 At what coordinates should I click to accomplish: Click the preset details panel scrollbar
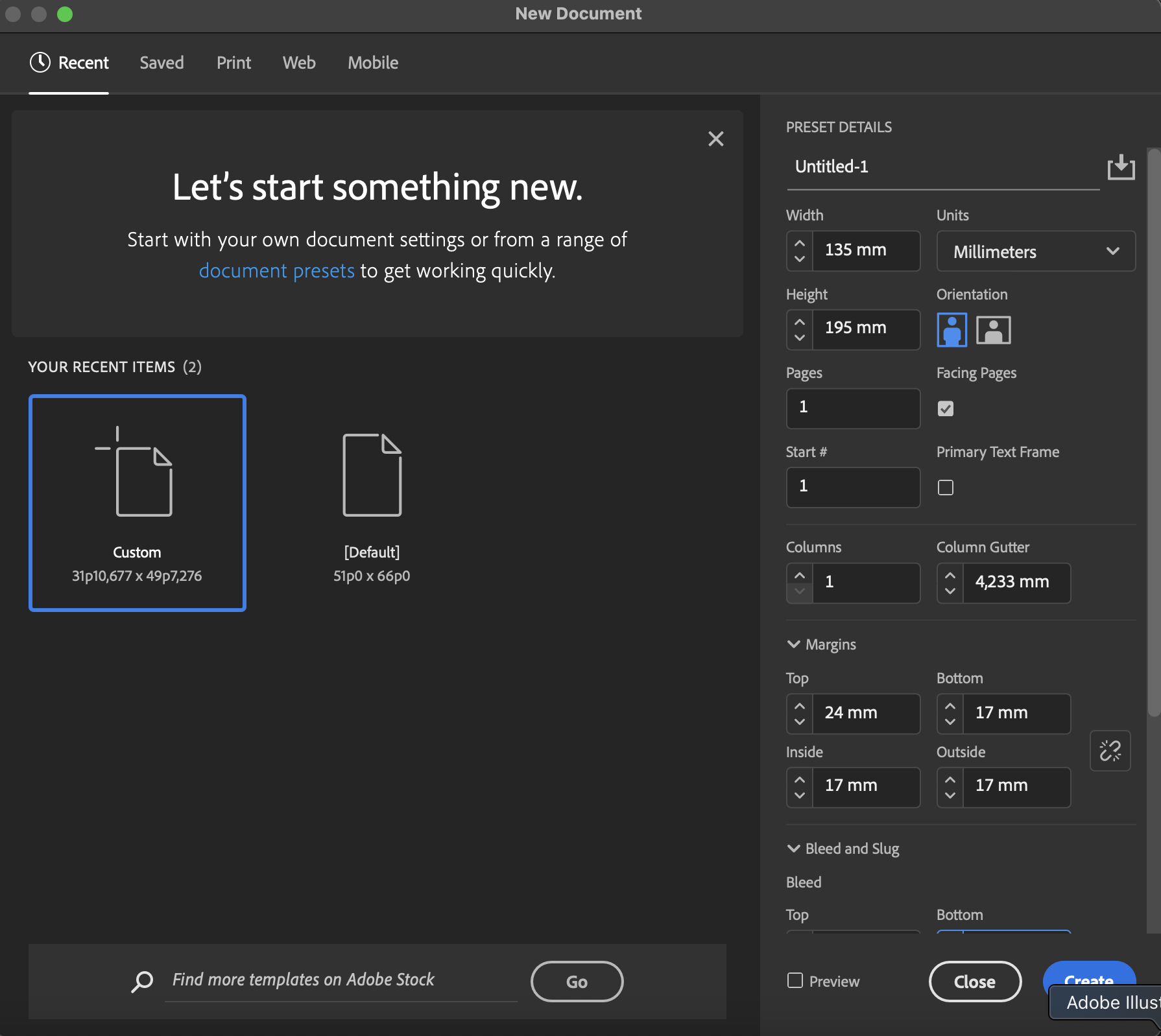[x=1154, y=432]
